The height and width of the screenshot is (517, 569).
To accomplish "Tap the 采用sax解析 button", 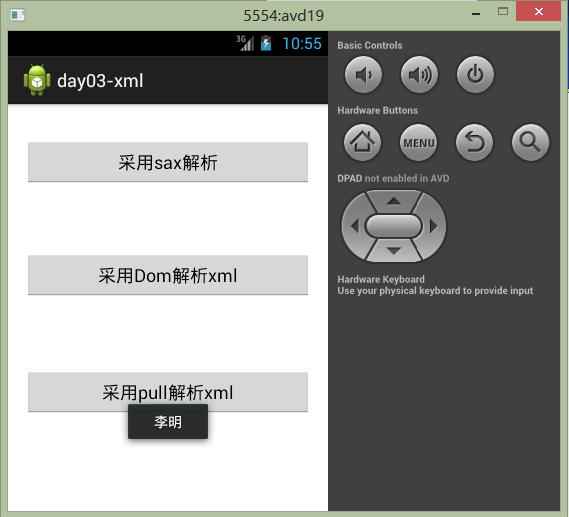I will click(x=168, y=162).
